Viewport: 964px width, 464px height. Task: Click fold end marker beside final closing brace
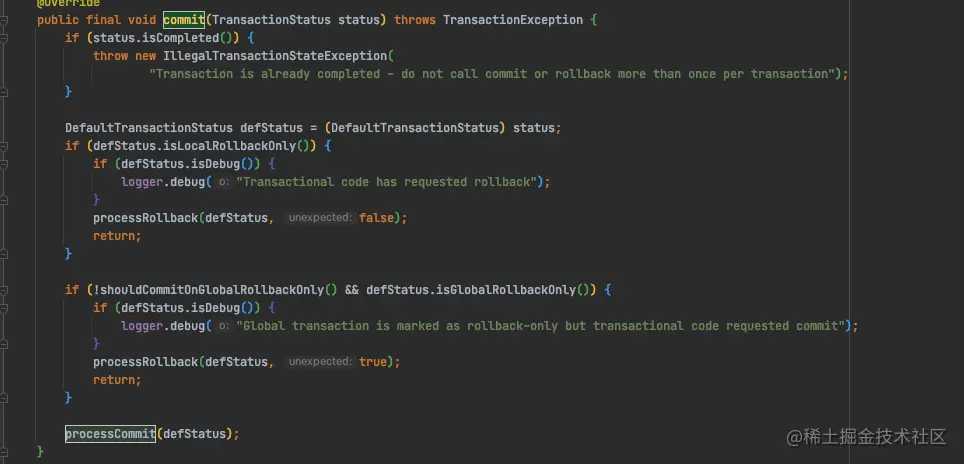4,452
